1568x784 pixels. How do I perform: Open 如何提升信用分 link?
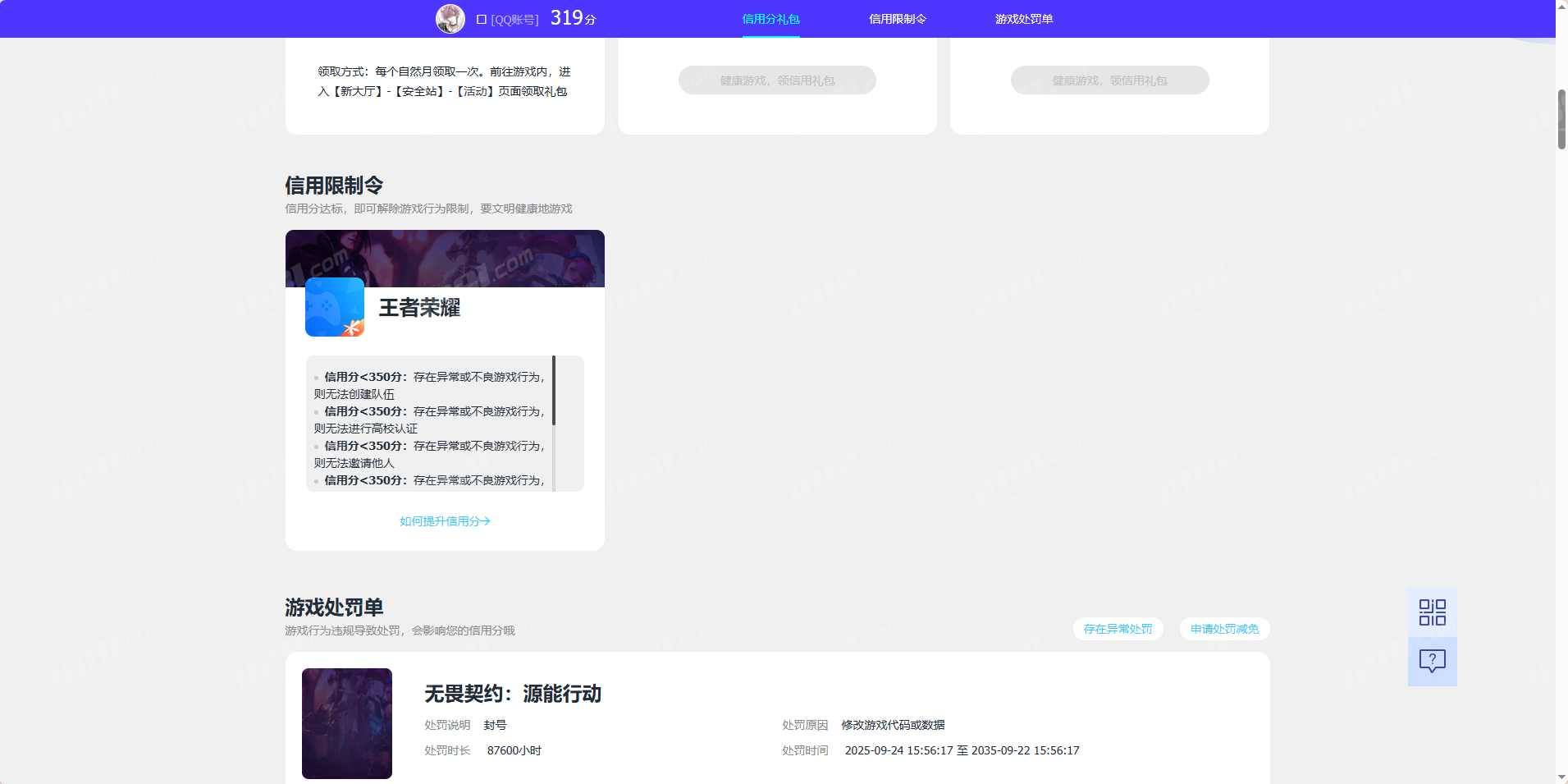445,521
